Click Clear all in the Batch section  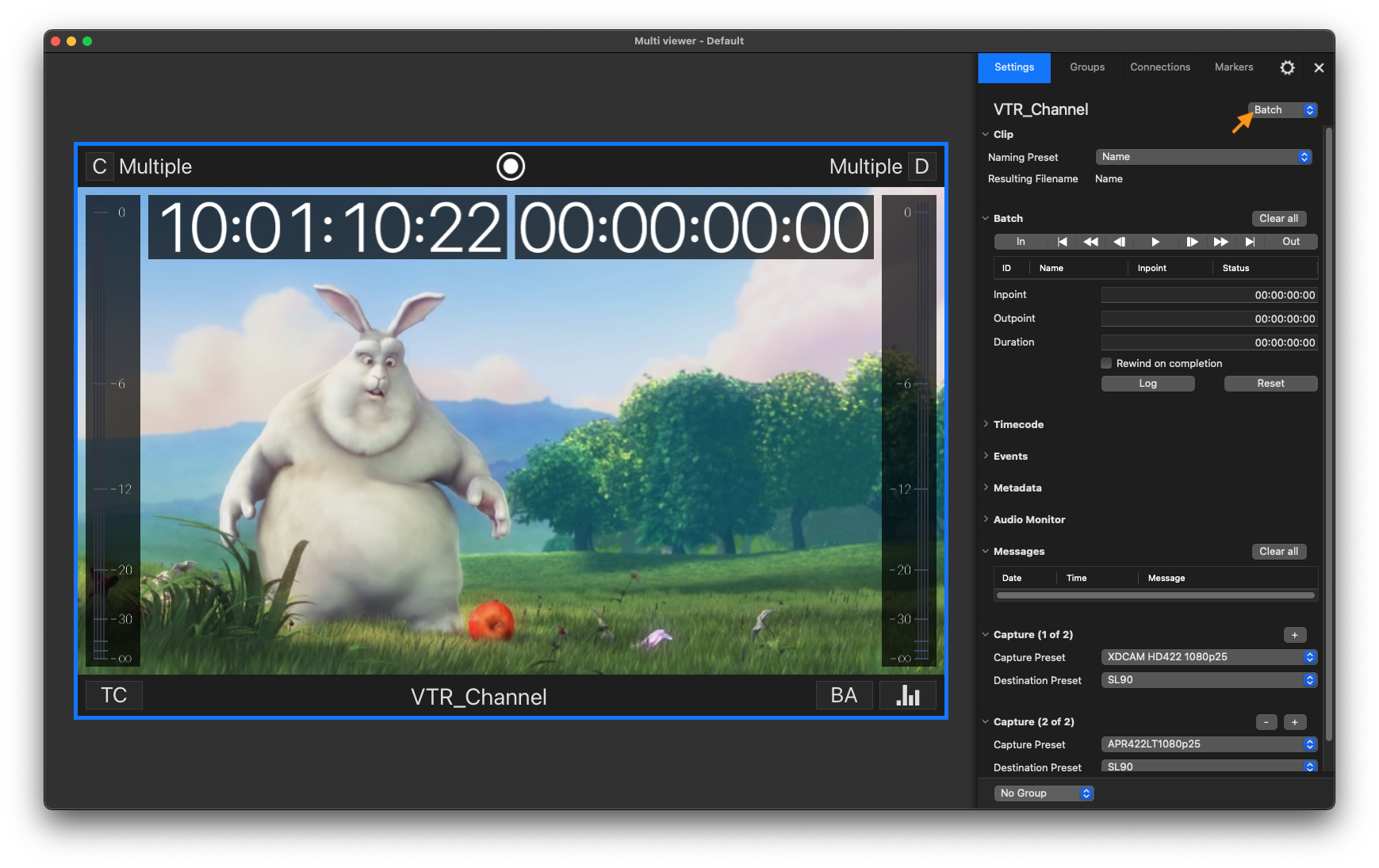1279,219
